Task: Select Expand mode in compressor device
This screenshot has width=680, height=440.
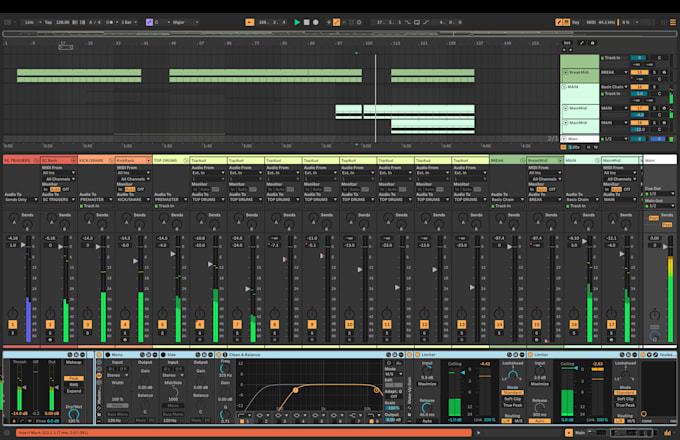Action: click(x=74, y=391)
